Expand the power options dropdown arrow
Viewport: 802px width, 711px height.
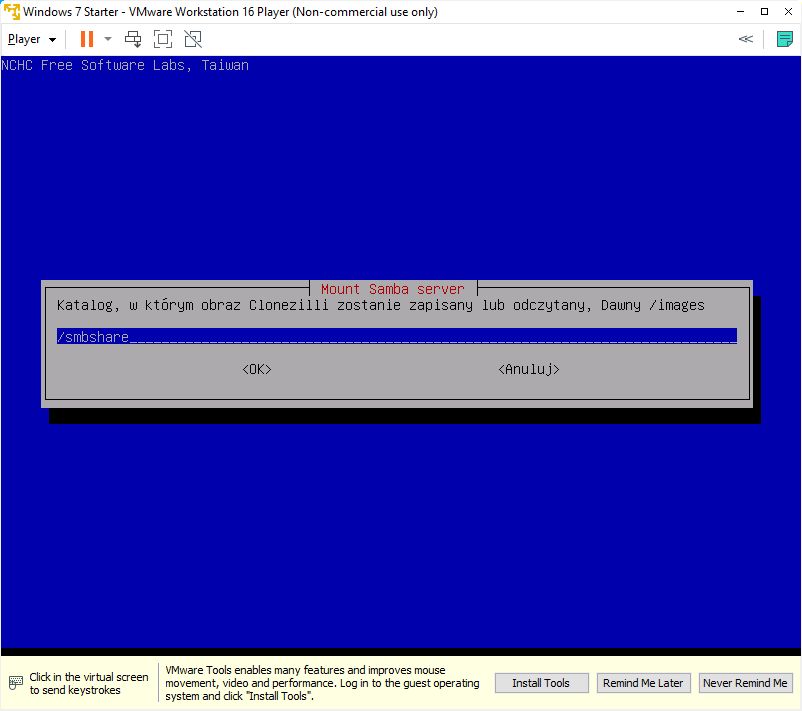pos(108,39)
